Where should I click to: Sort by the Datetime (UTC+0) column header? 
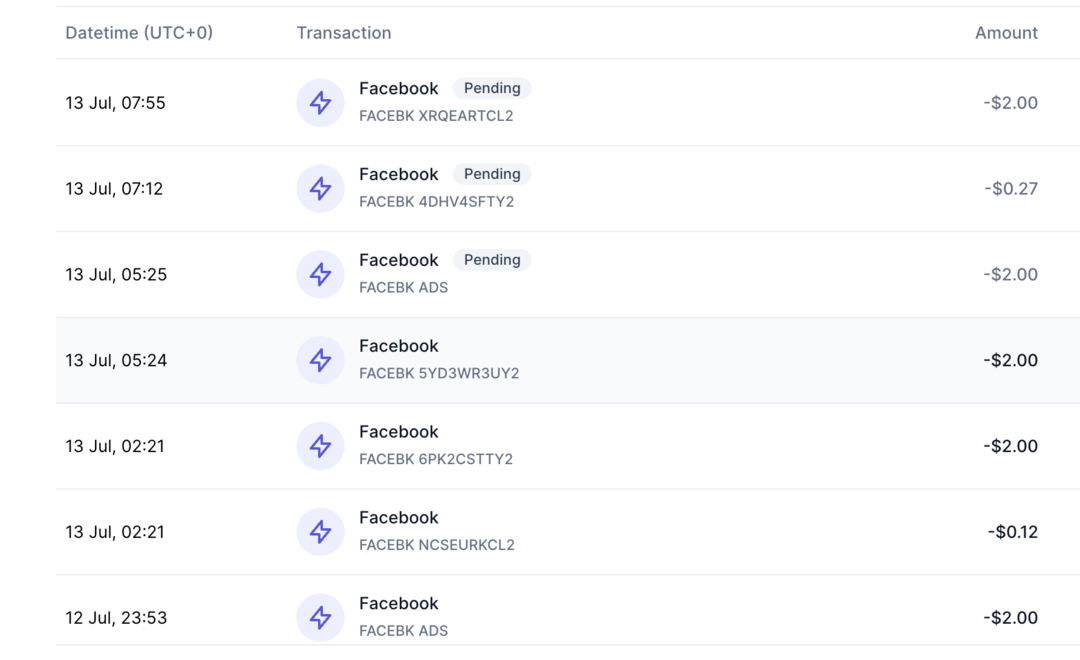click(139, 33)
